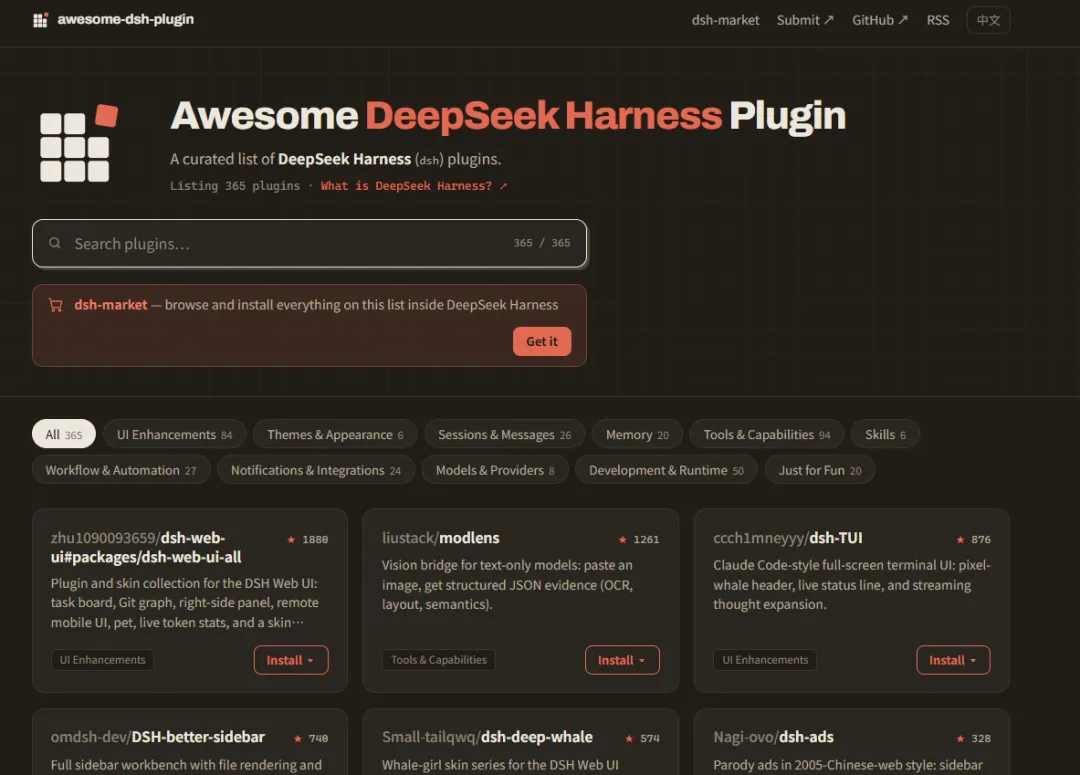Open the GitHub external link
Image resolution: width=1080 pixels, height=775 pixels.
point(880,20)
